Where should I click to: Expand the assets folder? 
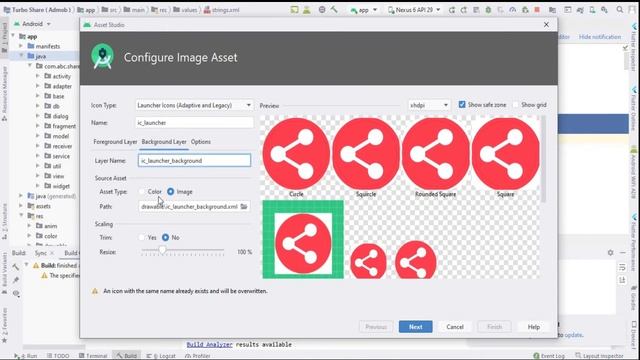(21, 206)
